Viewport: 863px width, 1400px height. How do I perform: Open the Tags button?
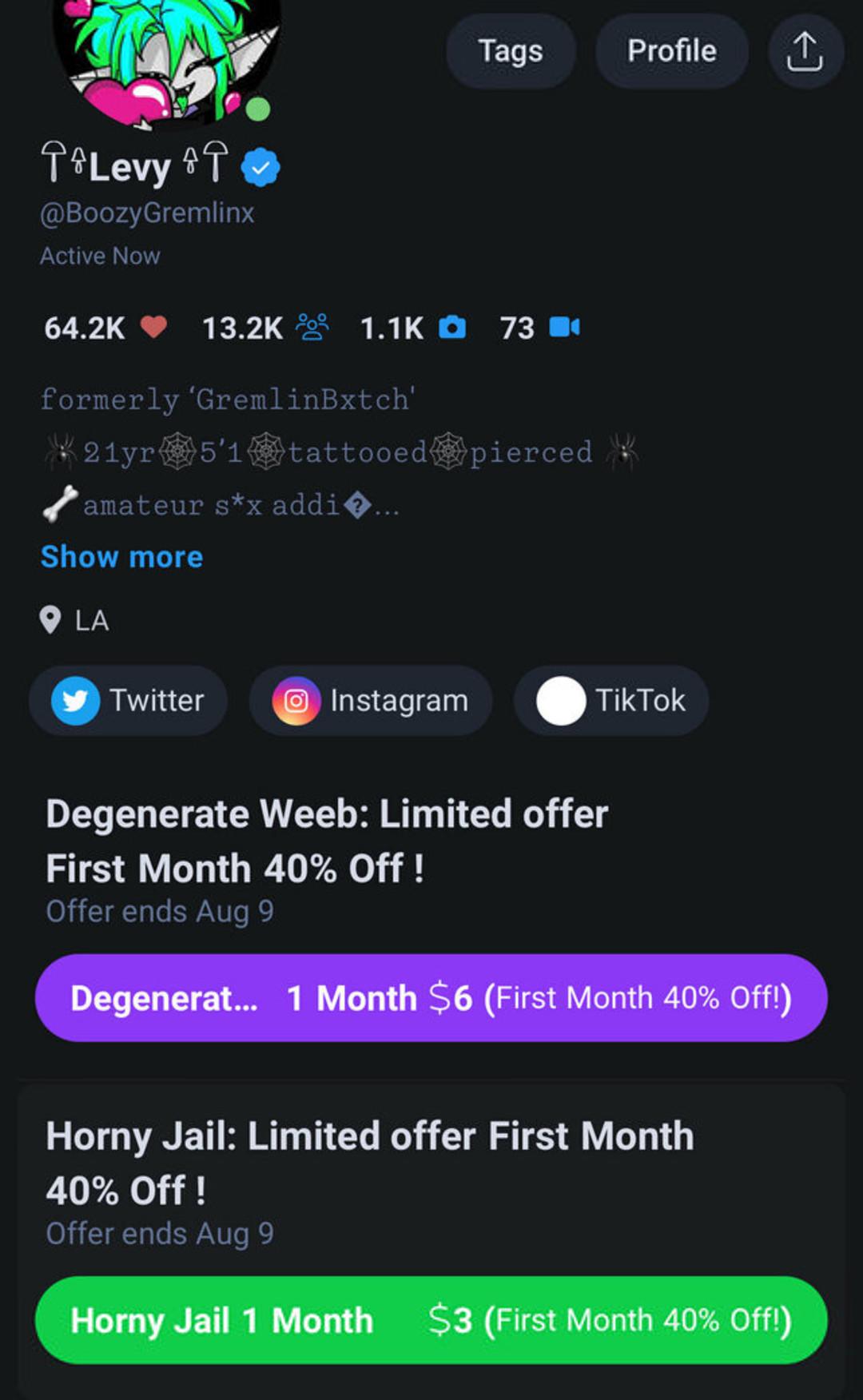tap(511, 51)
